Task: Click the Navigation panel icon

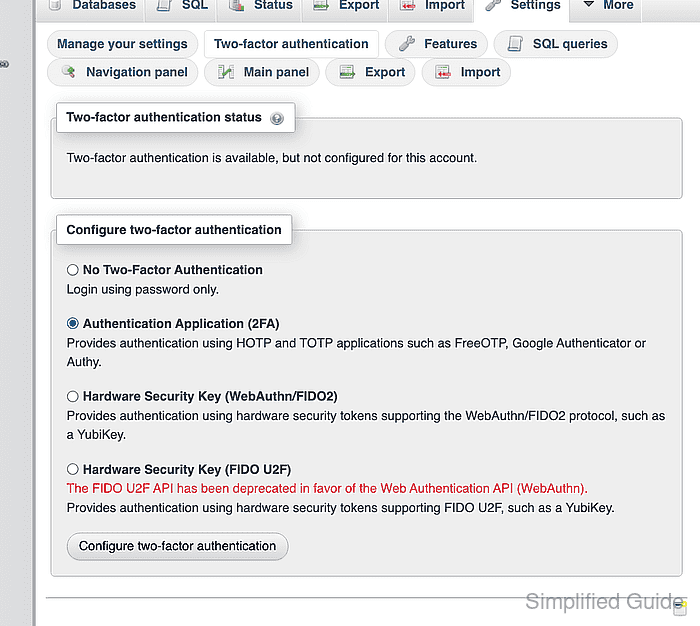Action: [68, 71]
